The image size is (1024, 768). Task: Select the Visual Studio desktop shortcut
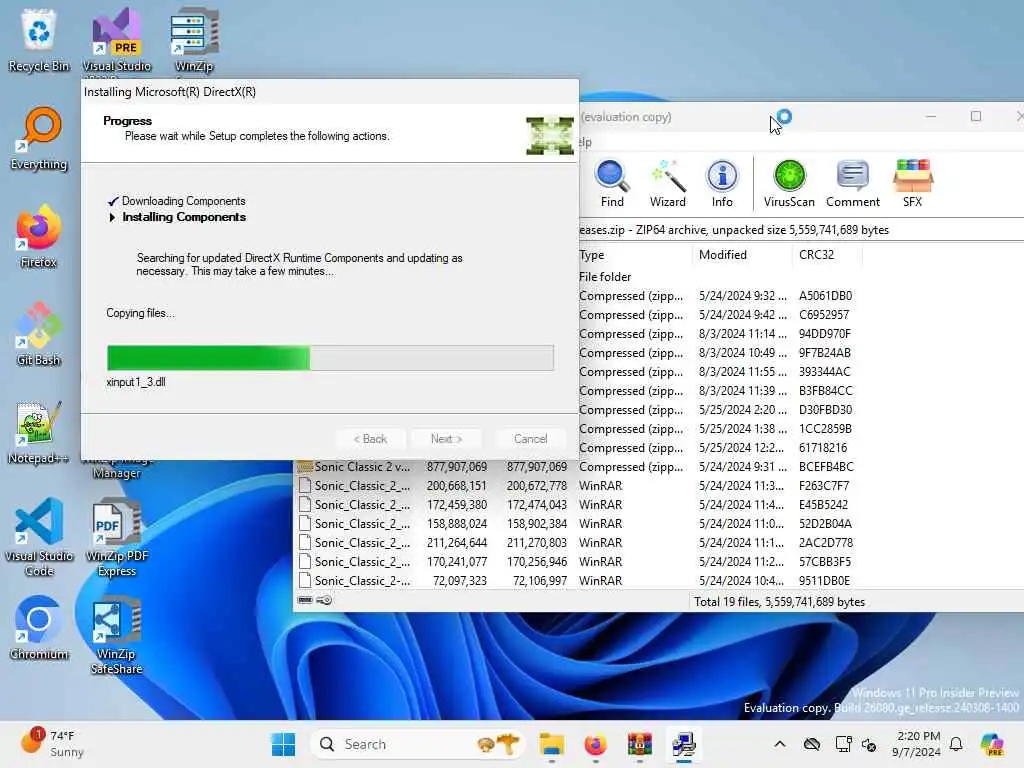pos(116,39)
